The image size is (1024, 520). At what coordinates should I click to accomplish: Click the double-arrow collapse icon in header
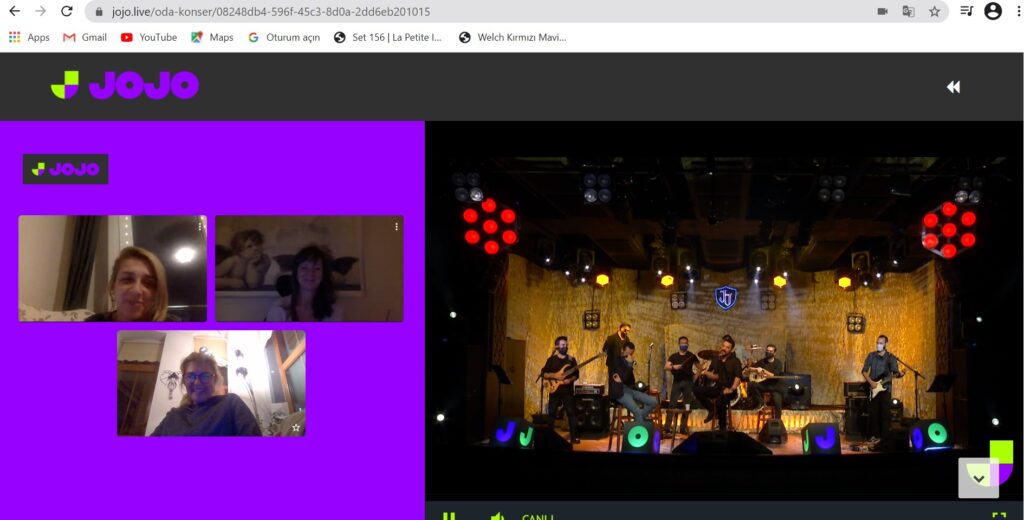(x=953, y=87)
